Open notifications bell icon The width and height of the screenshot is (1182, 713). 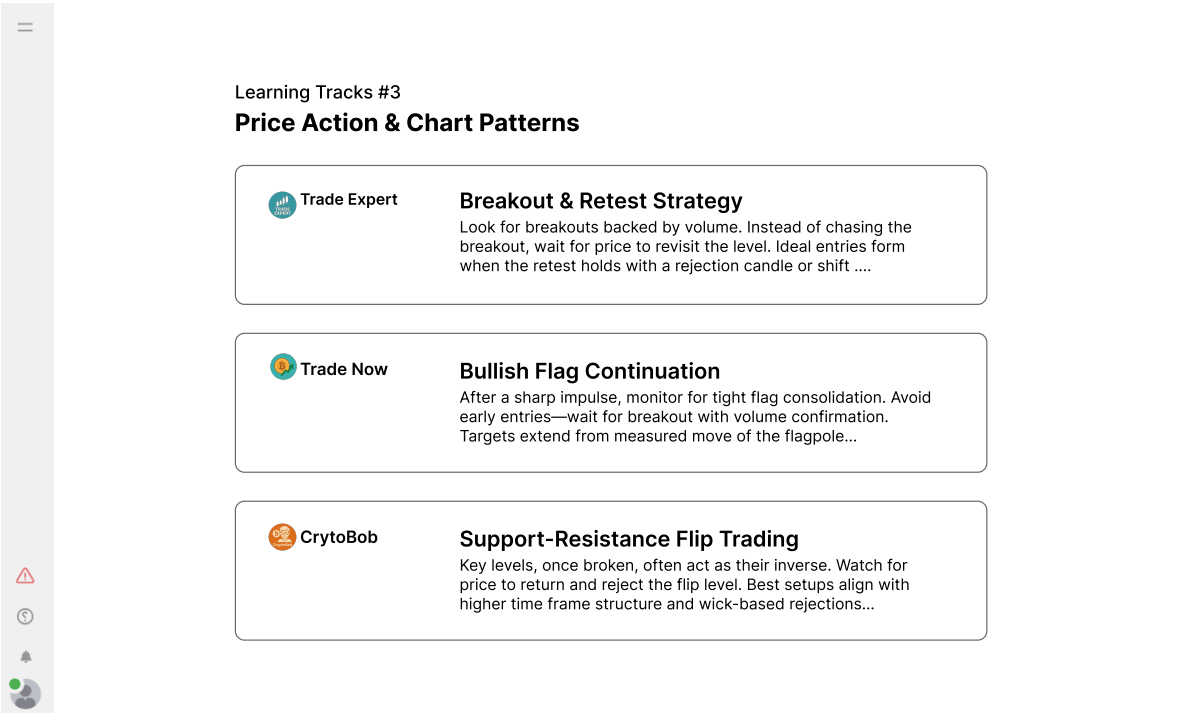tap(26, 656)
